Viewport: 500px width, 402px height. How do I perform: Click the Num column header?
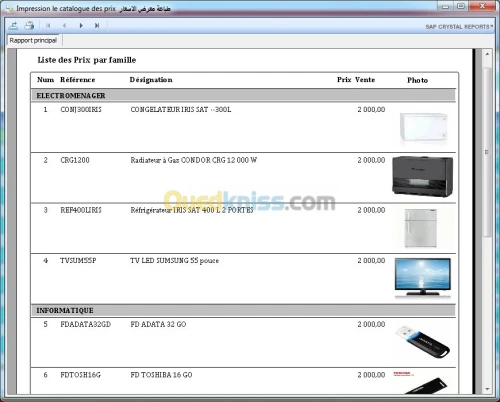click(45, 80)
